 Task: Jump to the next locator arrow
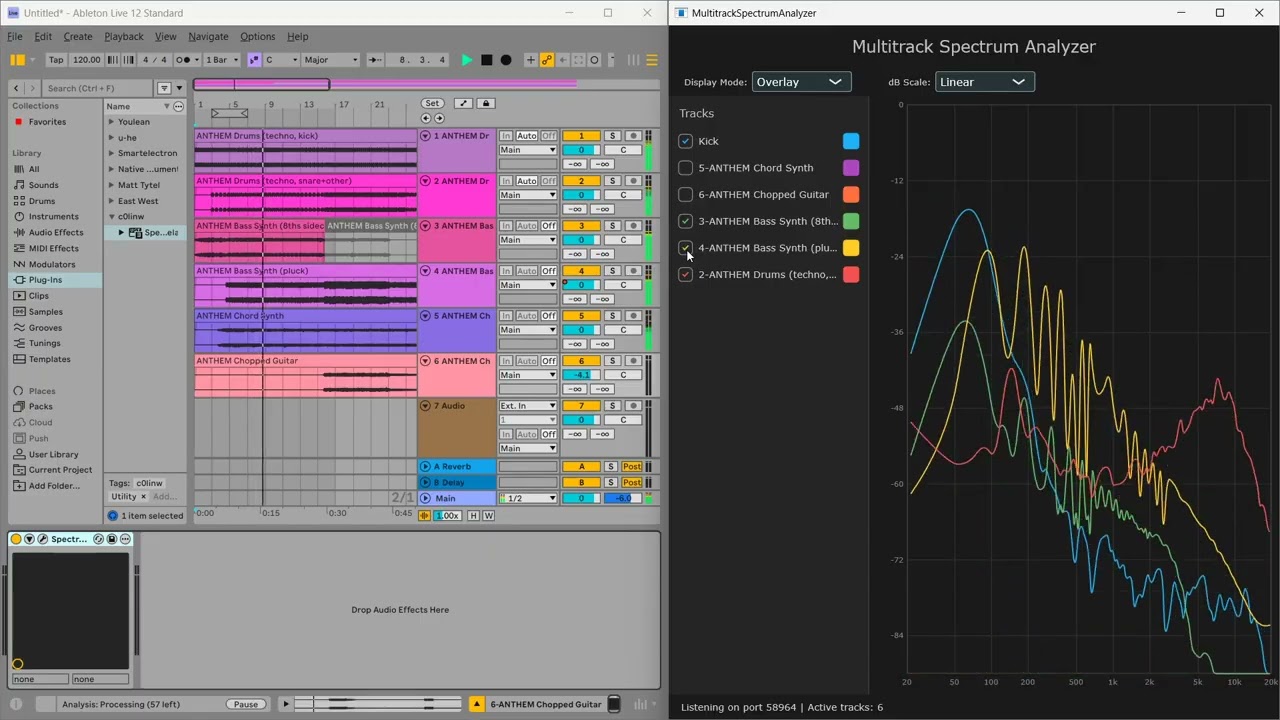(438, 118)
